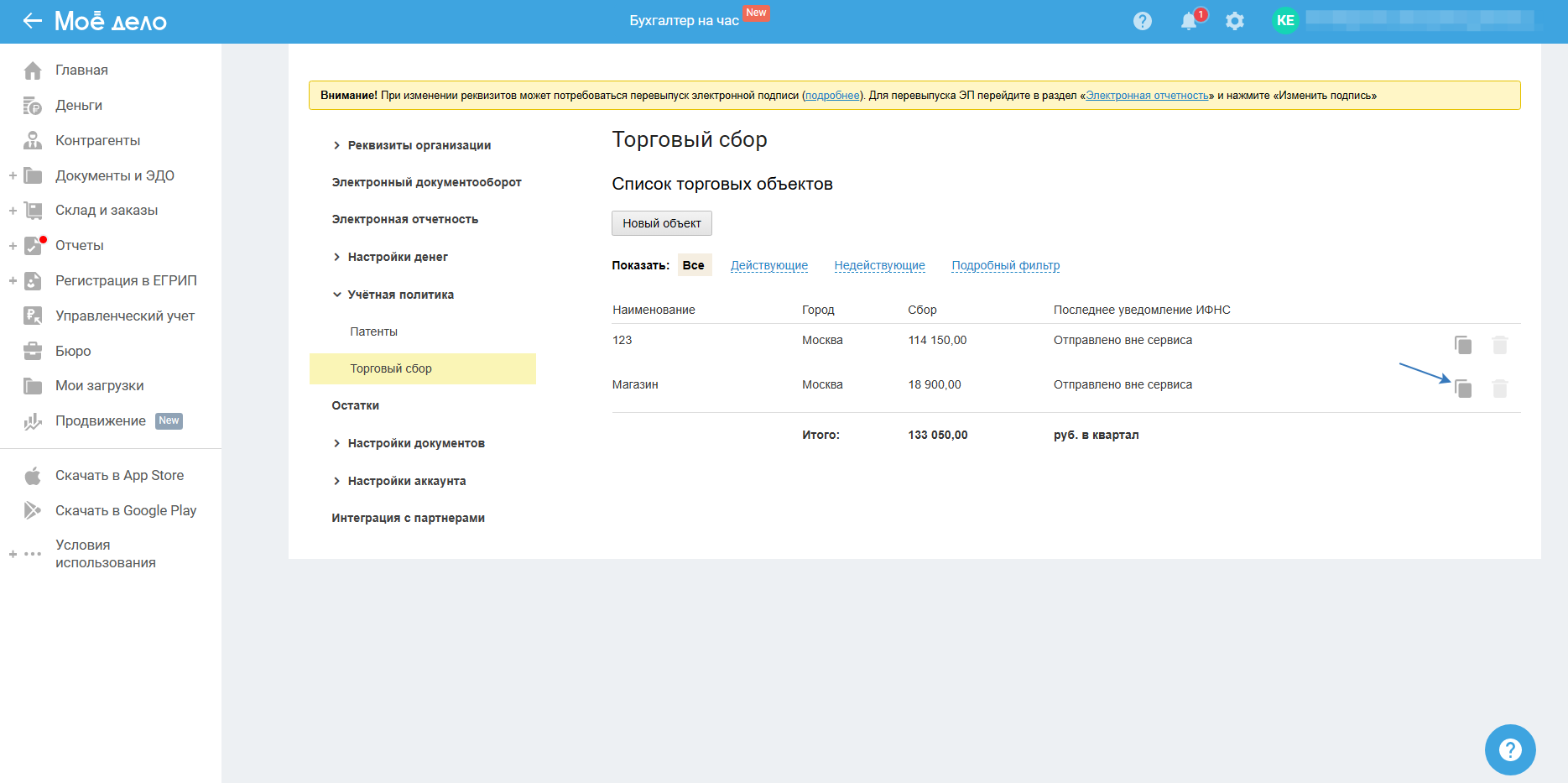Open notifications bell icon
This screenshot has height=783, width=1568.
point(1189,21)
